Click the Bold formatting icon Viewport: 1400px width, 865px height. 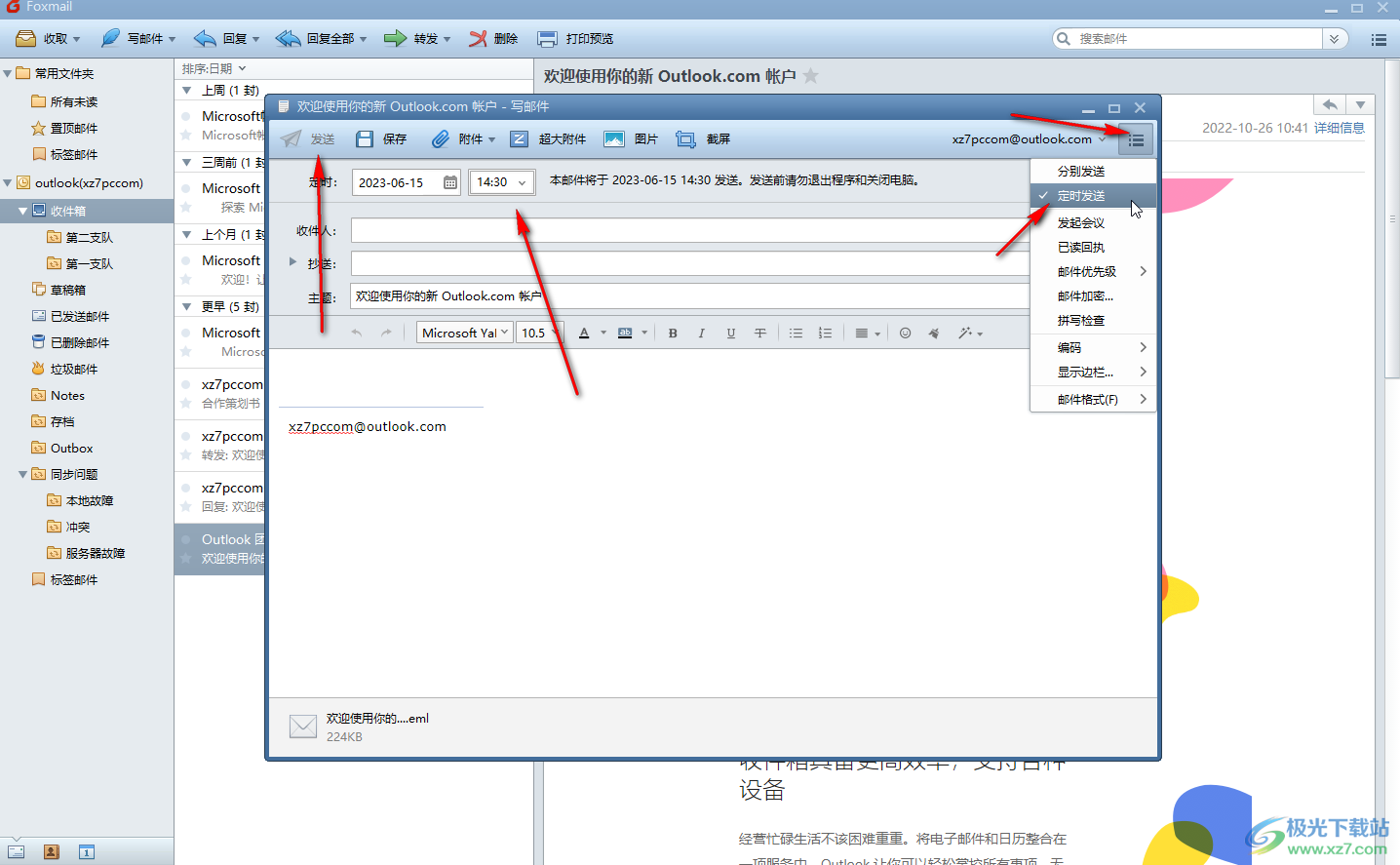click(x=673, y=334)
